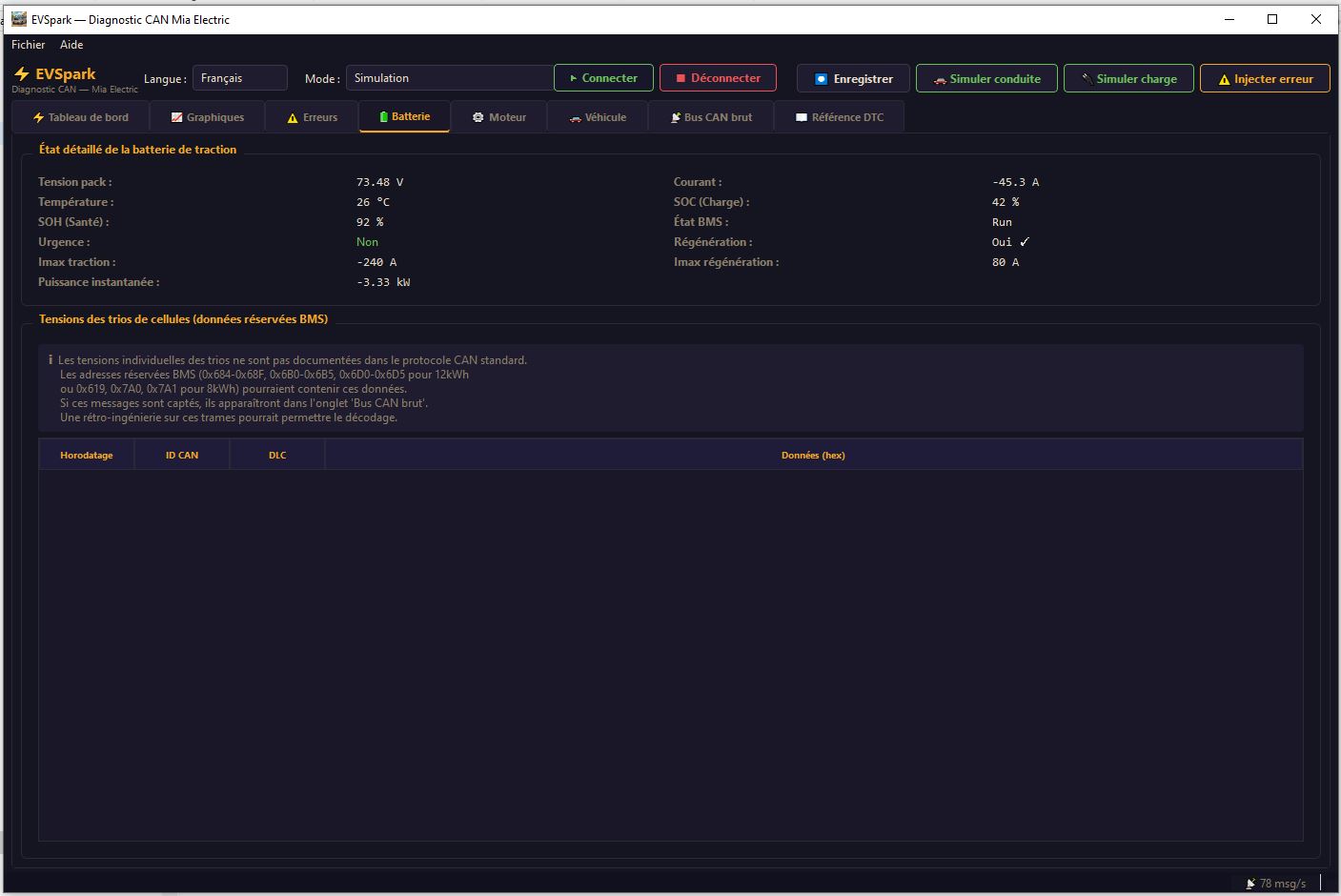The height and width of the screenshot is (896, 1341).
Task: Open the Tableau de bord tab
Action: tap(81, 117)
